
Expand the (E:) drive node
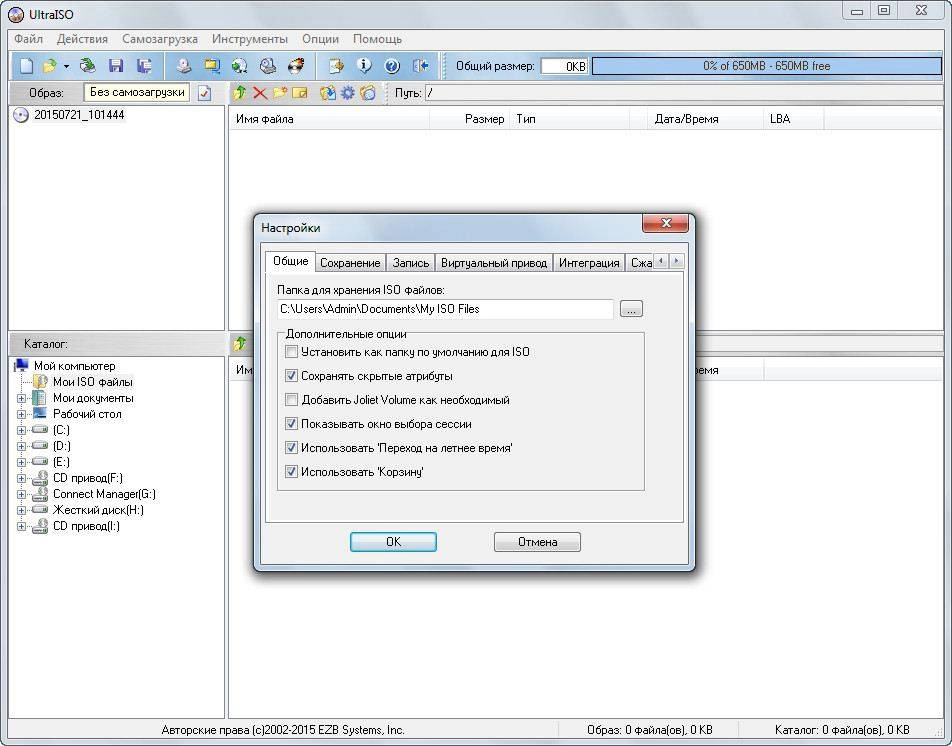click(x=21, y=463)
